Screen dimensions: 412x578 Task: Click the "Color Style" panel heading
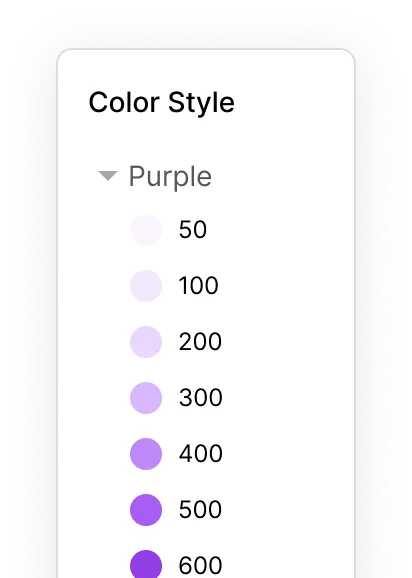161,103
